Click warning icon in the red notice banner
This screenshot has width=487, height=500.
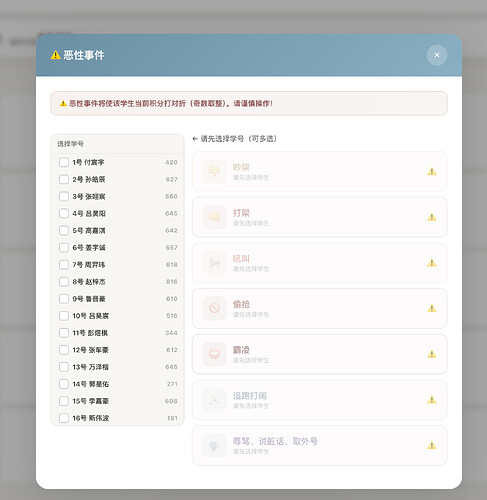(63, 103)
